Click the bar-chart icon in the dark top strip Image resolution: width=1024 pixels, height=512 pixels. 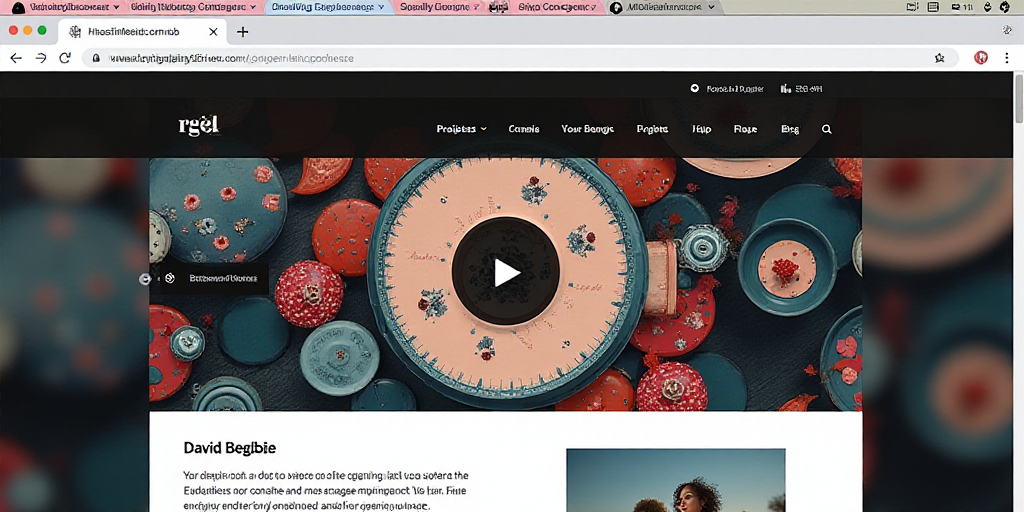786,88
